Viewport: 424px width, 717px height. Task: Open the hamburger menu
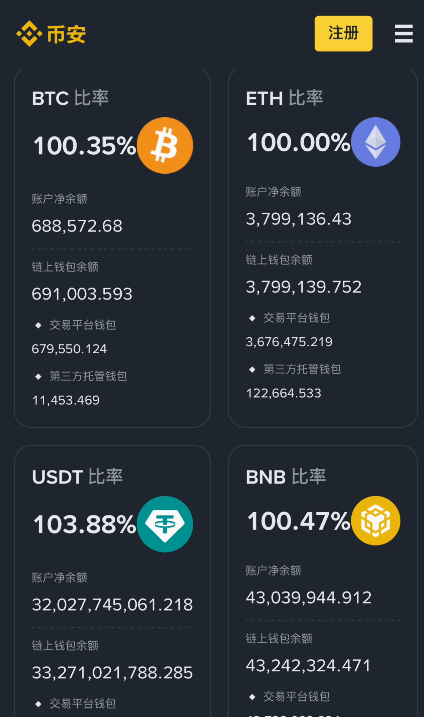click(x=404, y=34)
